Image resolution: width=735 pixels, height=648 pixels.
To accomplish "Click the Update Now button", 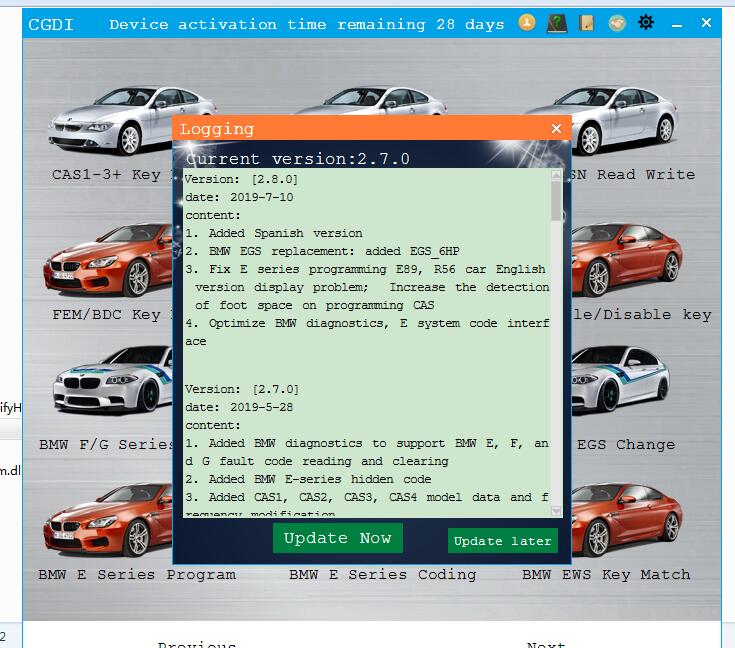I will [x=338, y=538].
